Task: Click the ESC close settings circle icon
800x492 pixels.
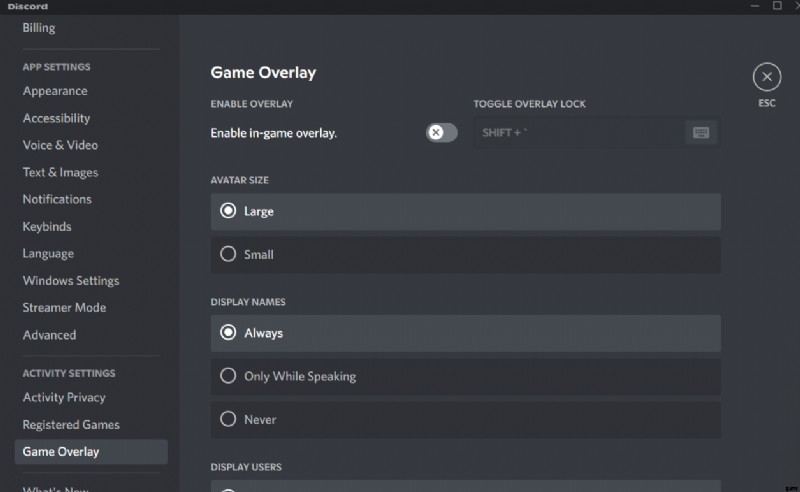Action: [x=766, y=77]
